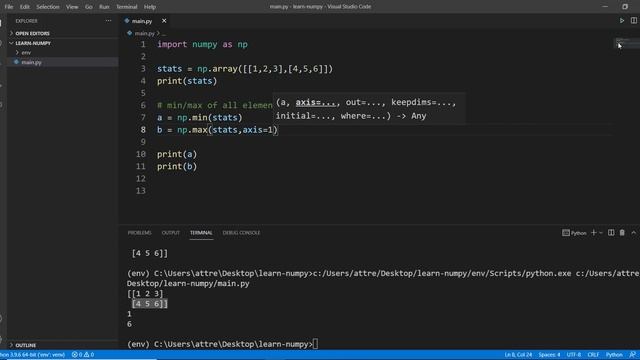Image resolution: width=640 pixels, height=360 pixels.
Task: Click the 'a = np.min(stats)' line
Action: [x=200, y=118]
